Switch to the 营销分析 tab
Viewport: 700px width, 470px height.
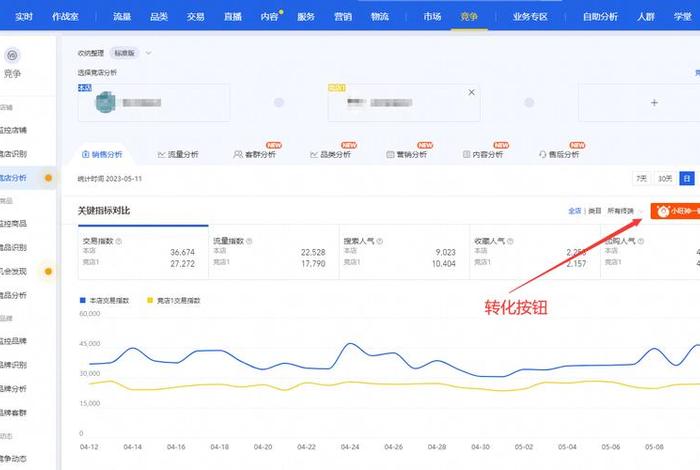406,154
